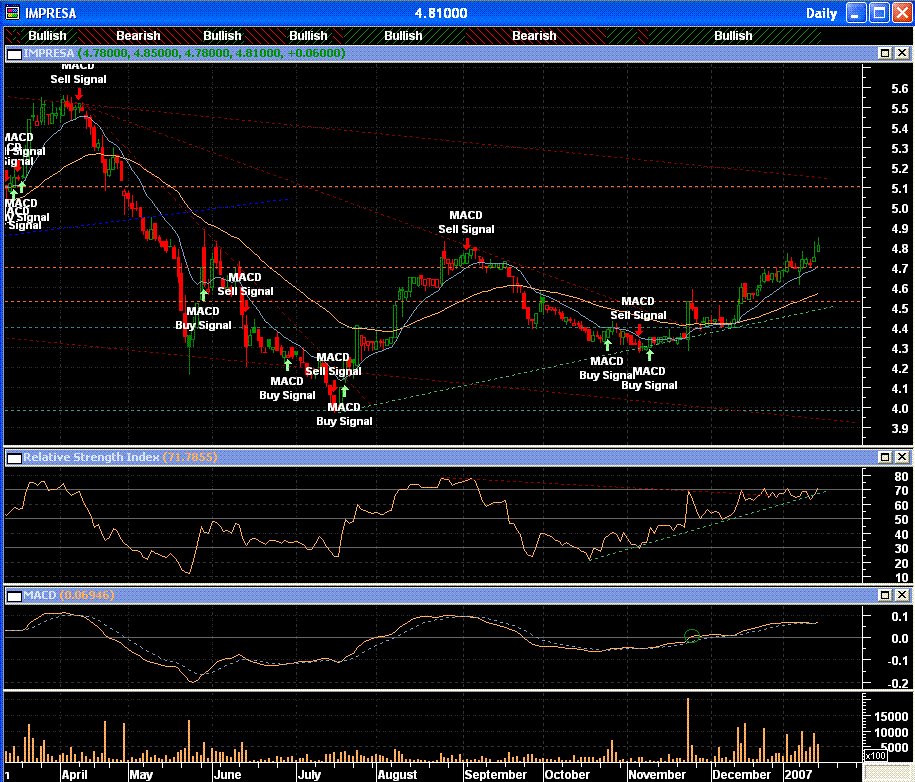Click the November label on date axis
This screenshot has width=915, height=782.
click(x=656, y=774)
